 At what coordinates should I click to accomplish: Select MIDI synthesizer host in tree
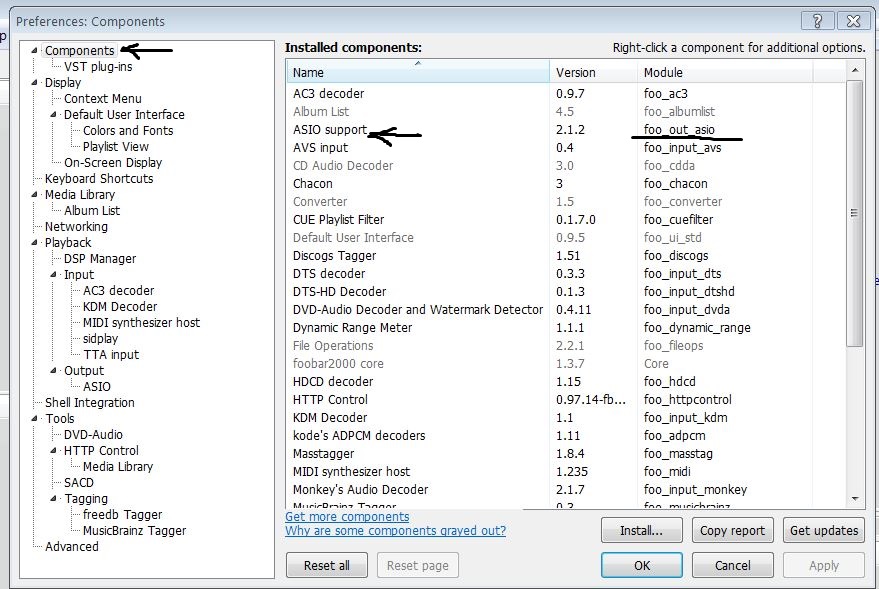pos(141,323)
